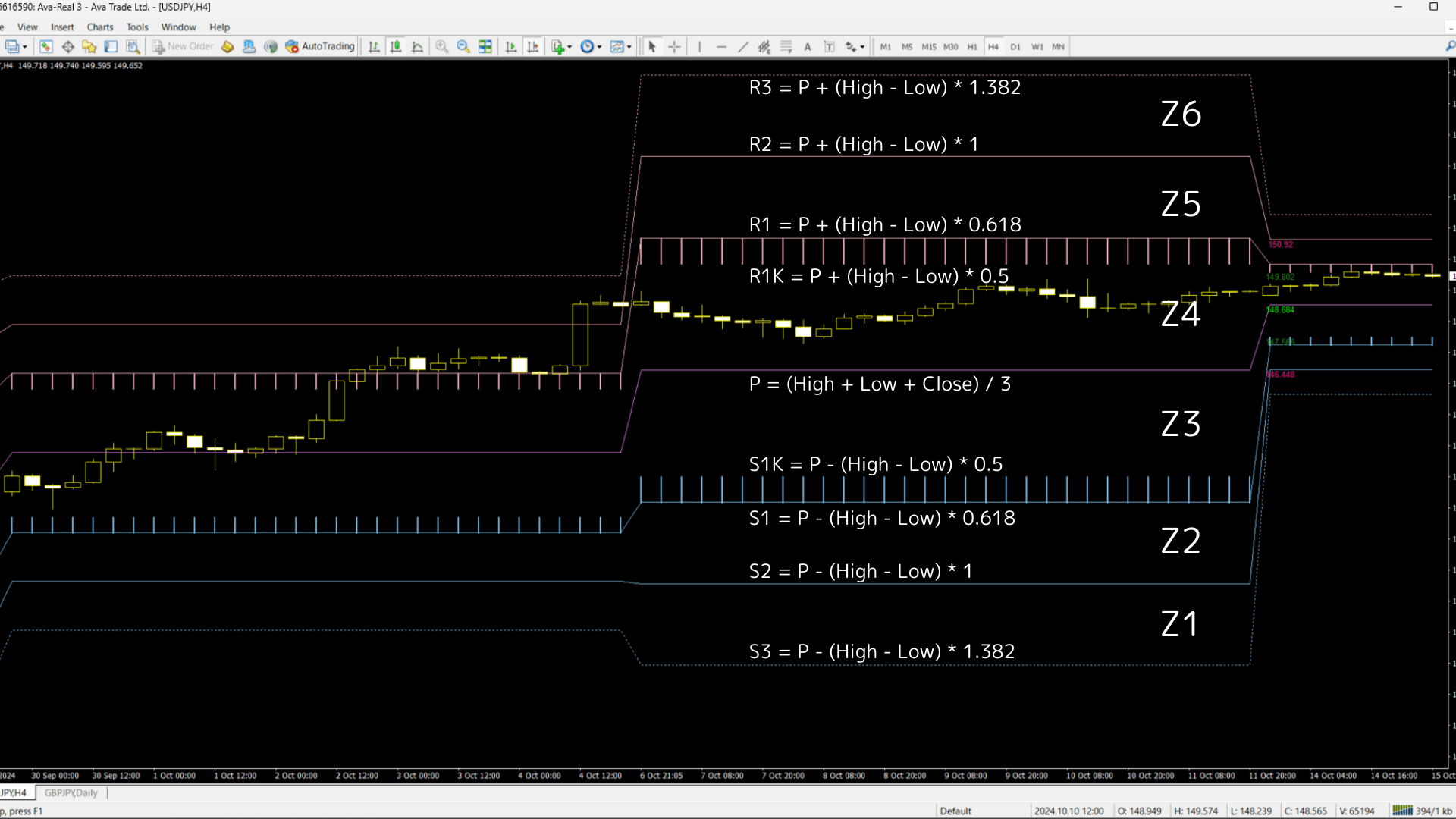Switch chart to Candlestick mode
This screenshot has height=819, width=1456.
point(395,46)
